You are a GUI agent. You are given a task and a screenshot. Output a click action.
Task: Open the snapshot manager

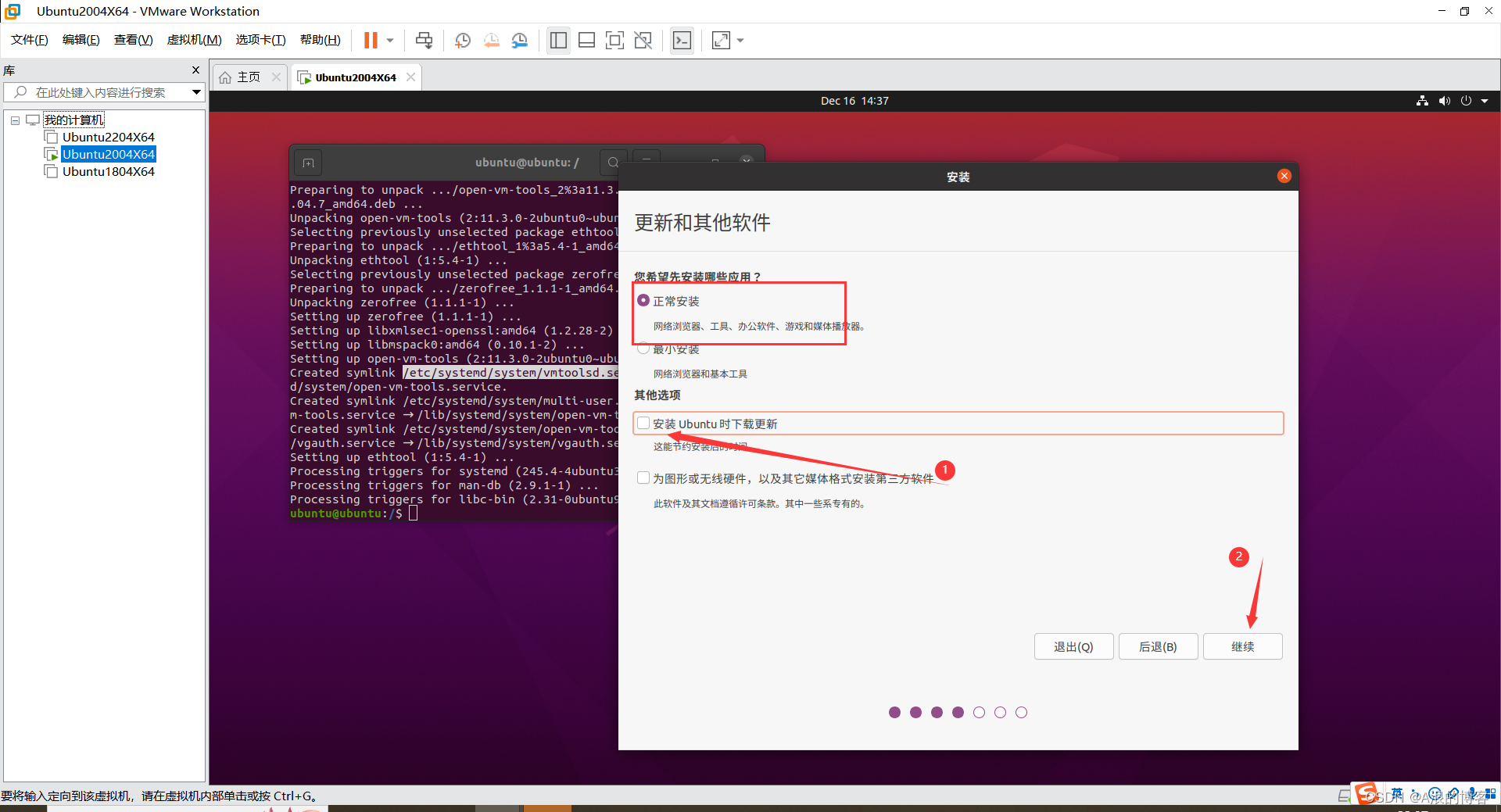point(520,40)
